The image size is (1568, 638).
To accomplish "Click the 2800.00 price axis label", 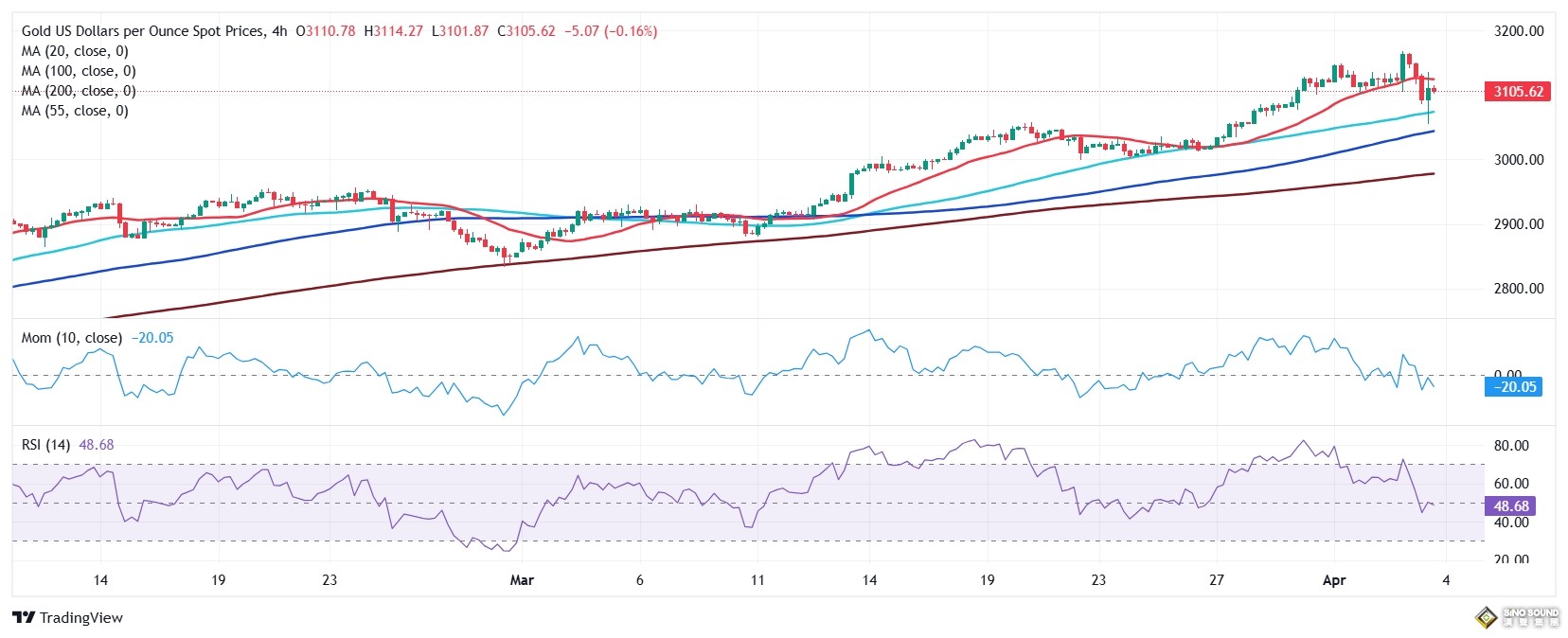I will (x=1519, y=289).
